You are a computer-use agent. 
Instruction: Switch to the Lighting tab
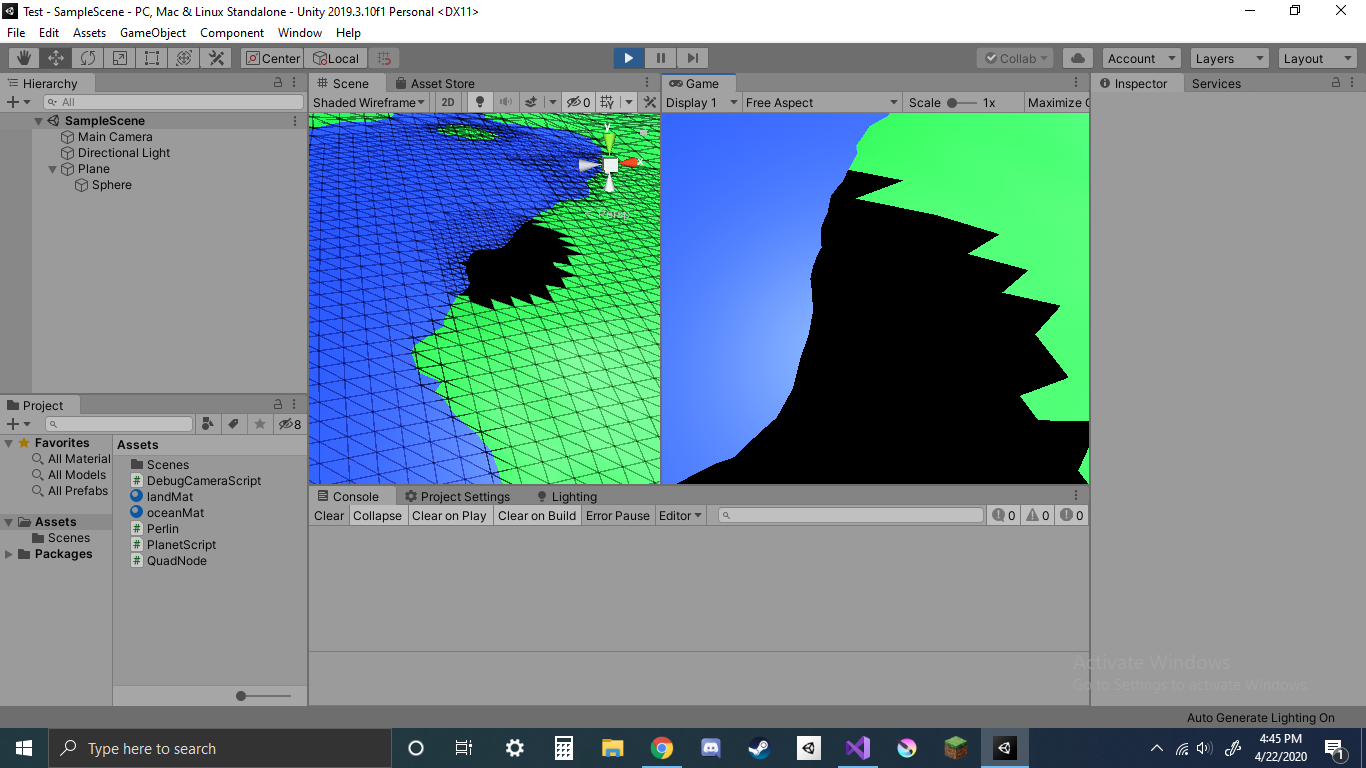(x=567, y=496)
